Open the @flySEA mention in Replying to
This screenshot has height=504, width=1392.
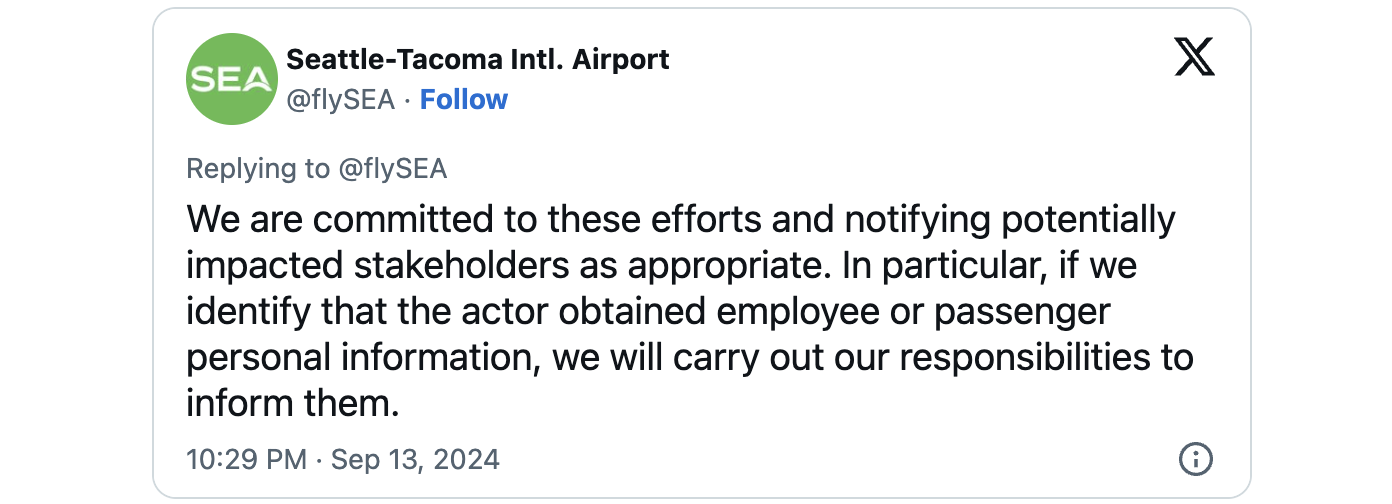pyautogui.click(x=392, y=169)
